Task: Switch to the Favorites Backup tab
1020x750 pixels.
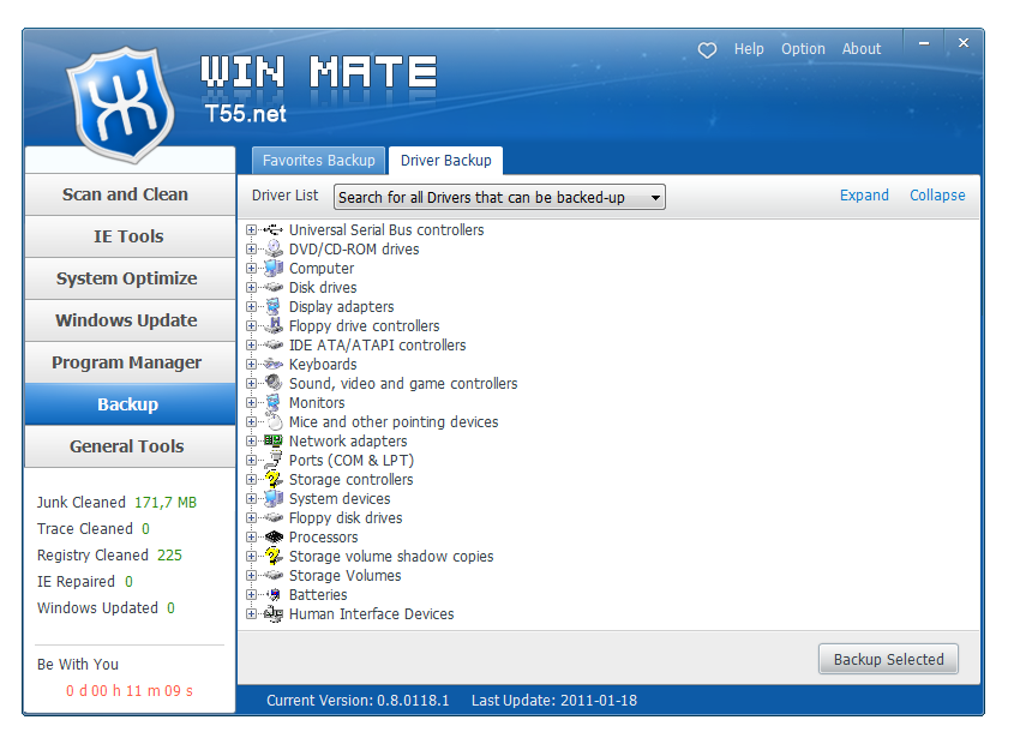Action: tap(319, 161)
